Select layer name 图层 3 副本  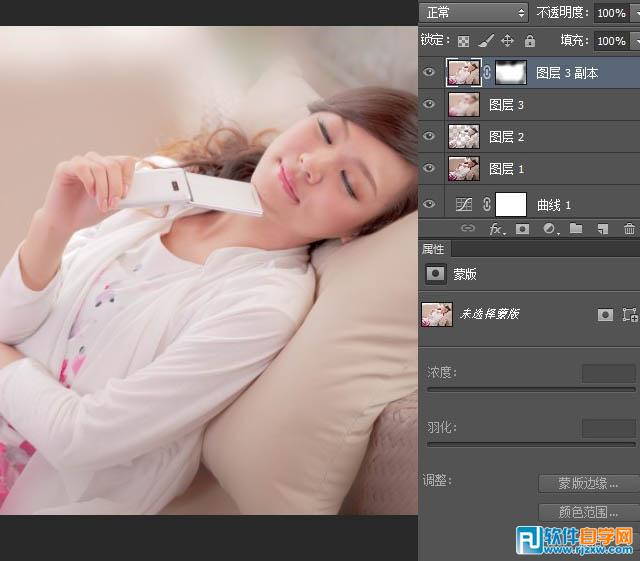567,73
